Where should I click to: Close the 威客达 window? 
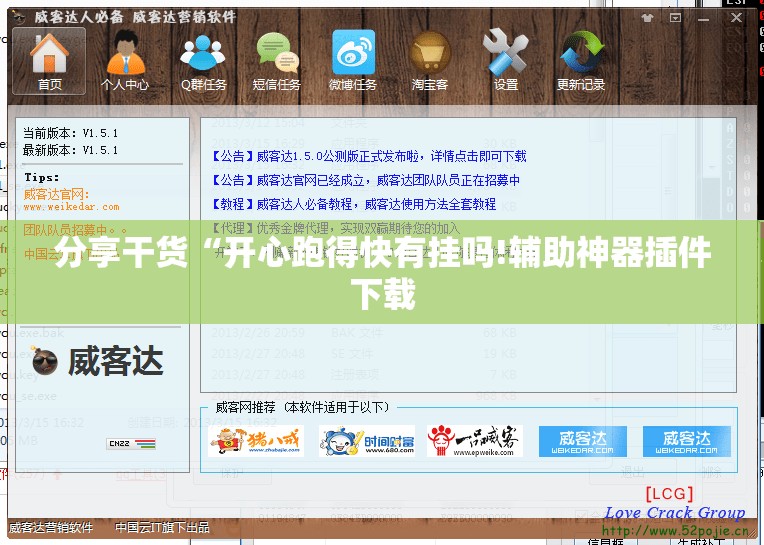736,18
